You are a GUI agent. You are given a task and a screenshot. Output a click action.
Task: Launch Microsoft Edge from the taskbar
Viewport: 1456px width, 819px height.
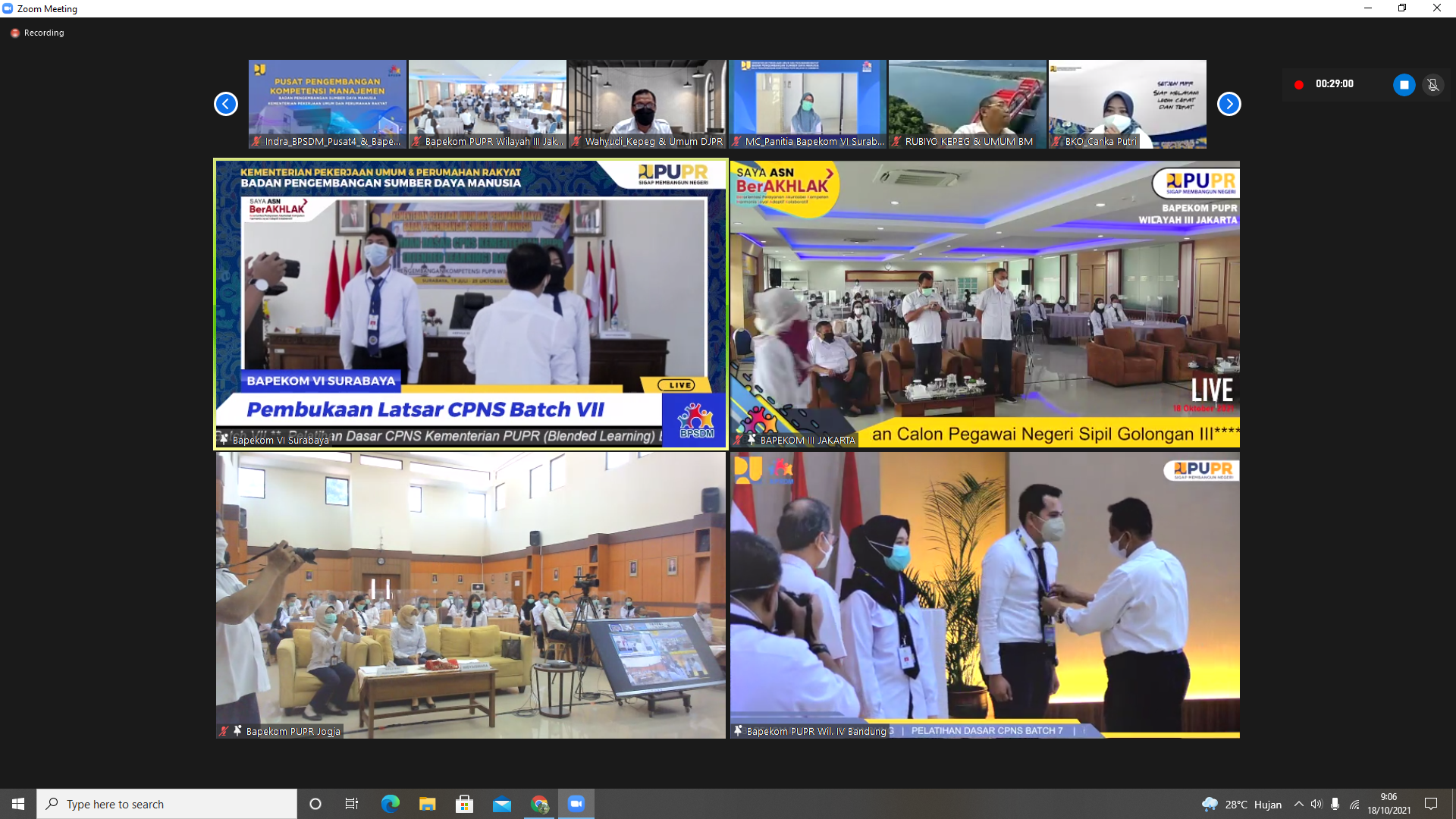pos(390,804)
